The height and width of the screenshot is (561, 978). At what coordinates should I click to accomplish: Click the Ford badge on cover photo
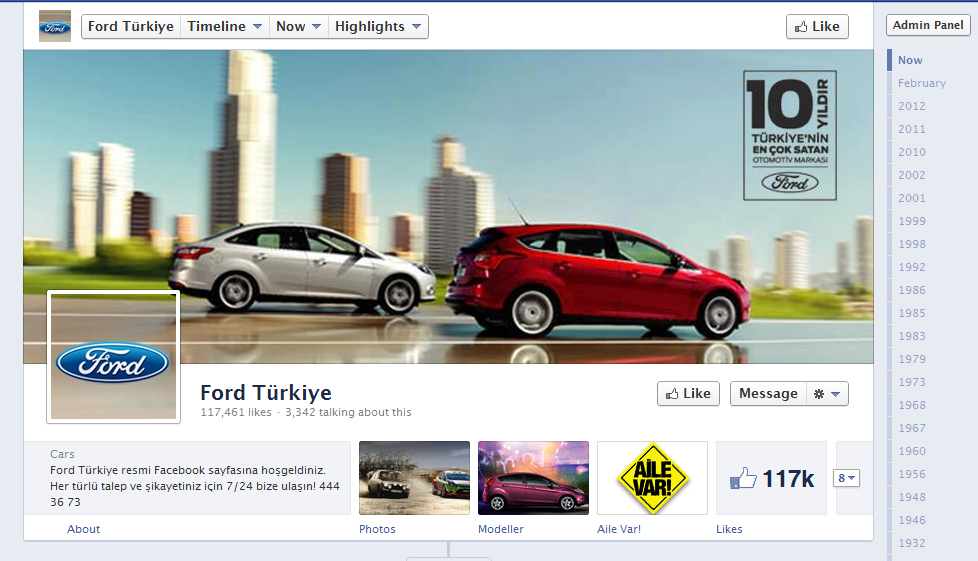click(790, 182)
